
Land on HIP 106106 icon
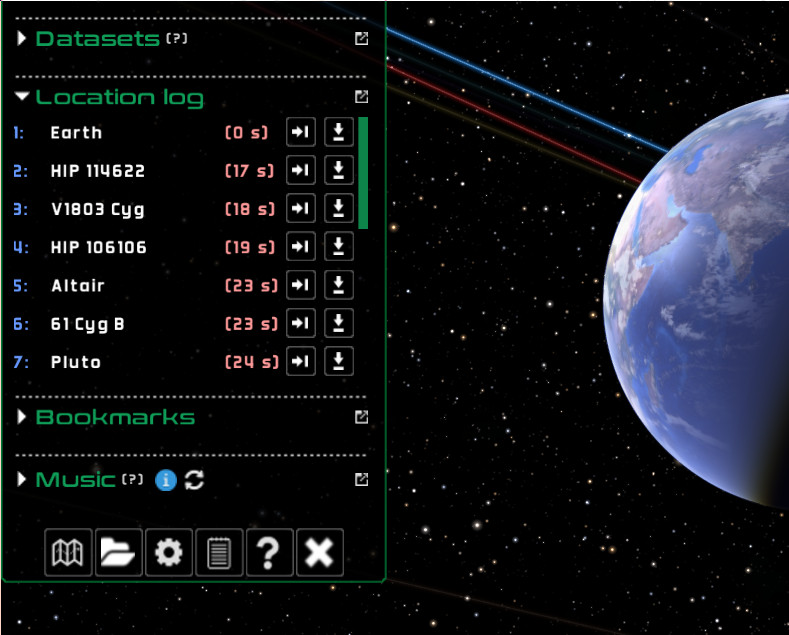tap(339, 247)
